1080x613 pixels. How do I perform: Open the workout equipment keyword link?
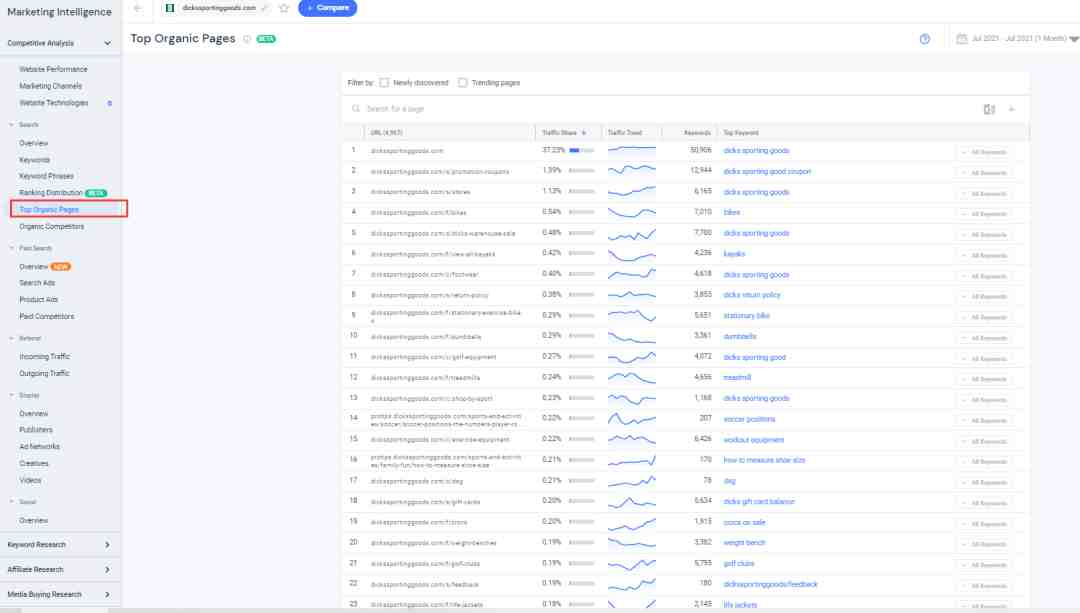click(x=754, y=440)
